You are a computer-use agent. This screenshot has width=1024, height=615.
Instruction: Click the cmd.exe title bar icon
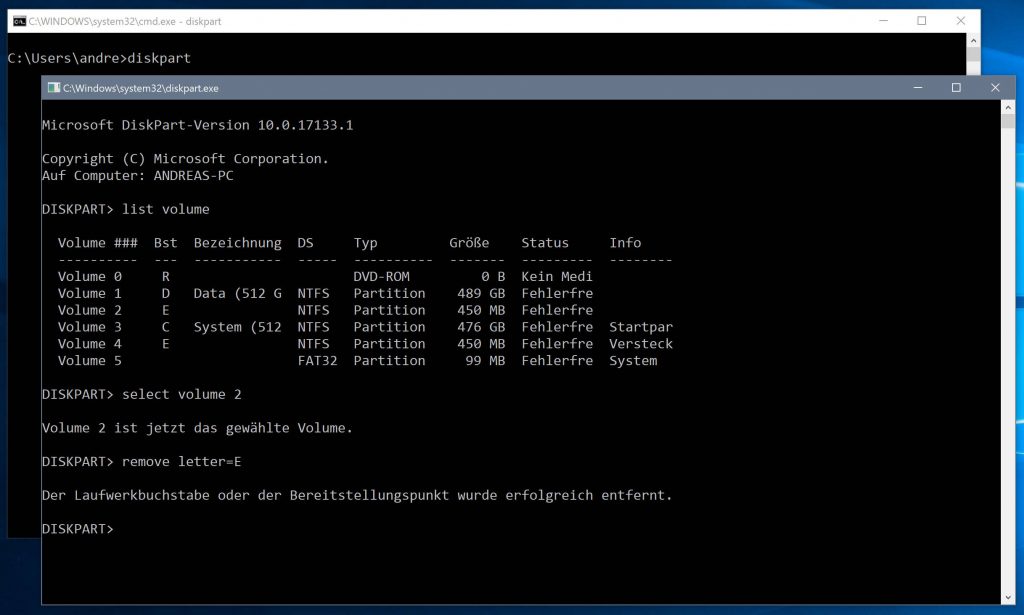(x=20, y=20)
